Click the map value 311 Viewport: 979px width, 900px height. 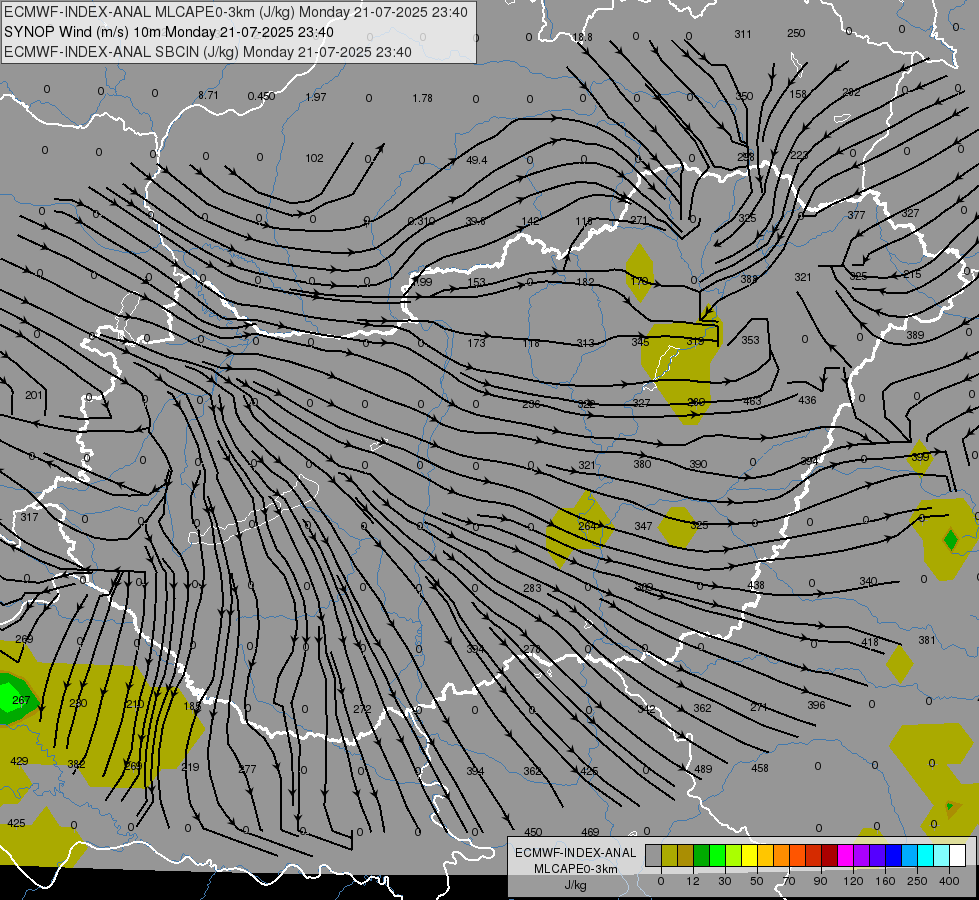click(743, 34)
